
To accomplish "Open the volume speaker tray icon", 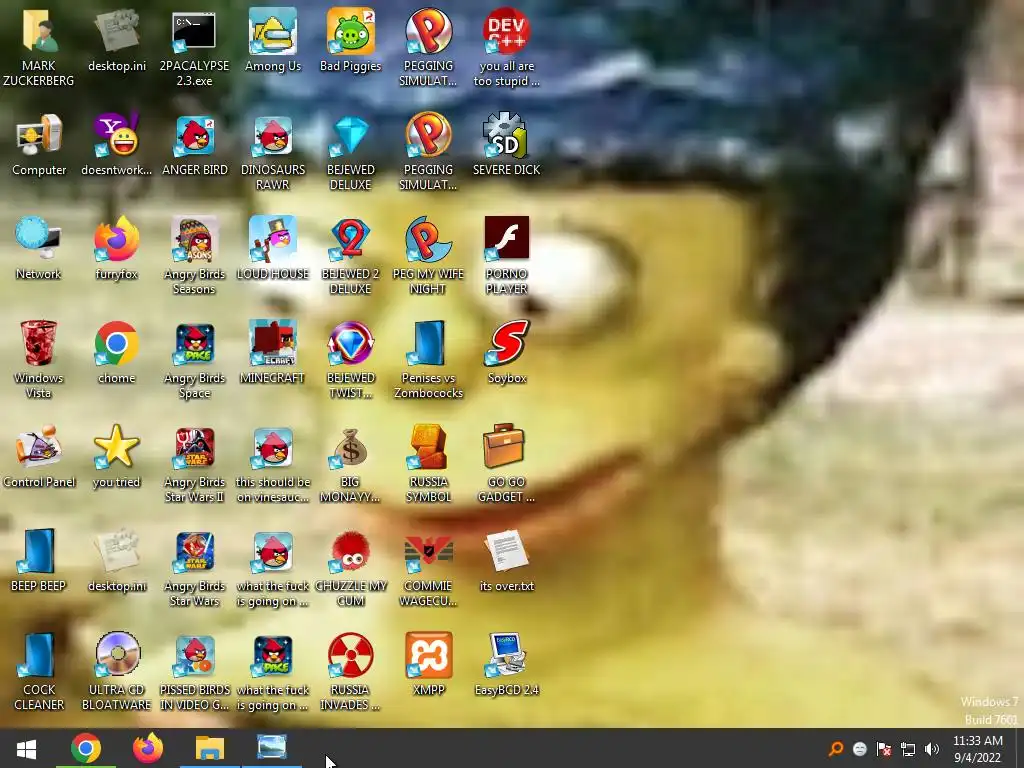I will (932, 749).
